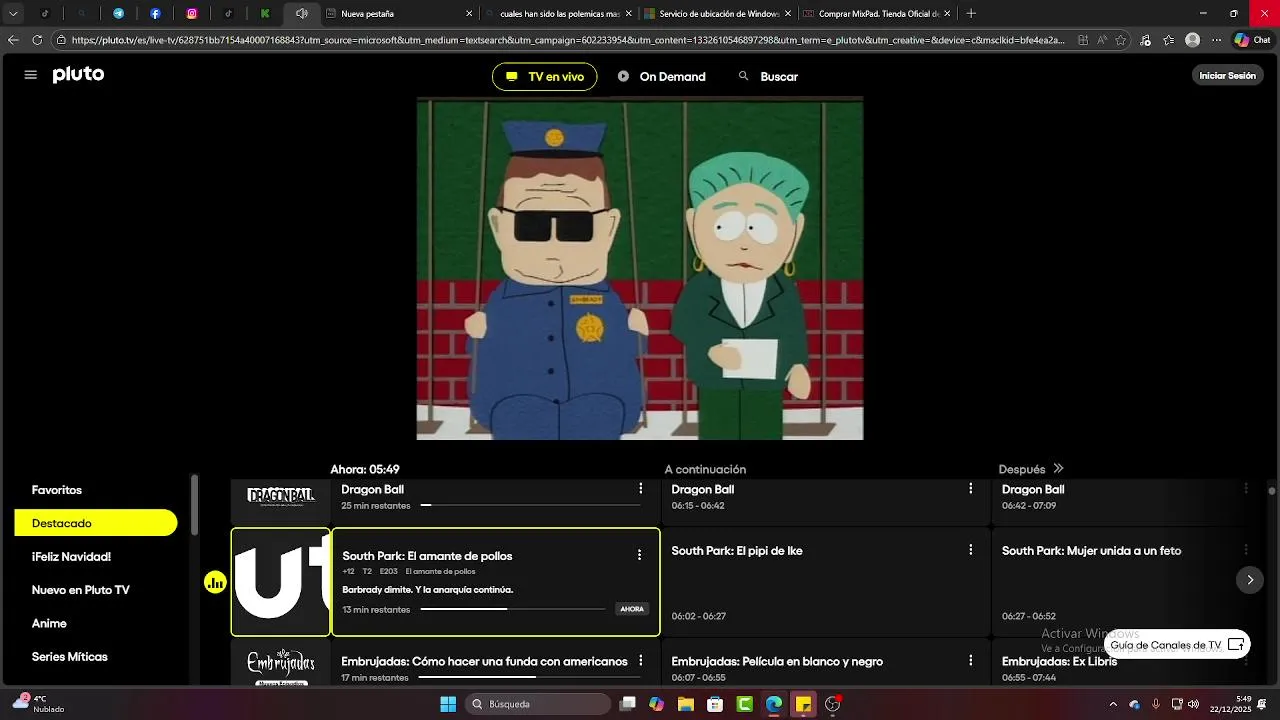
Task: Reload the Pluto TV page
Action: [x=37, y=40]
